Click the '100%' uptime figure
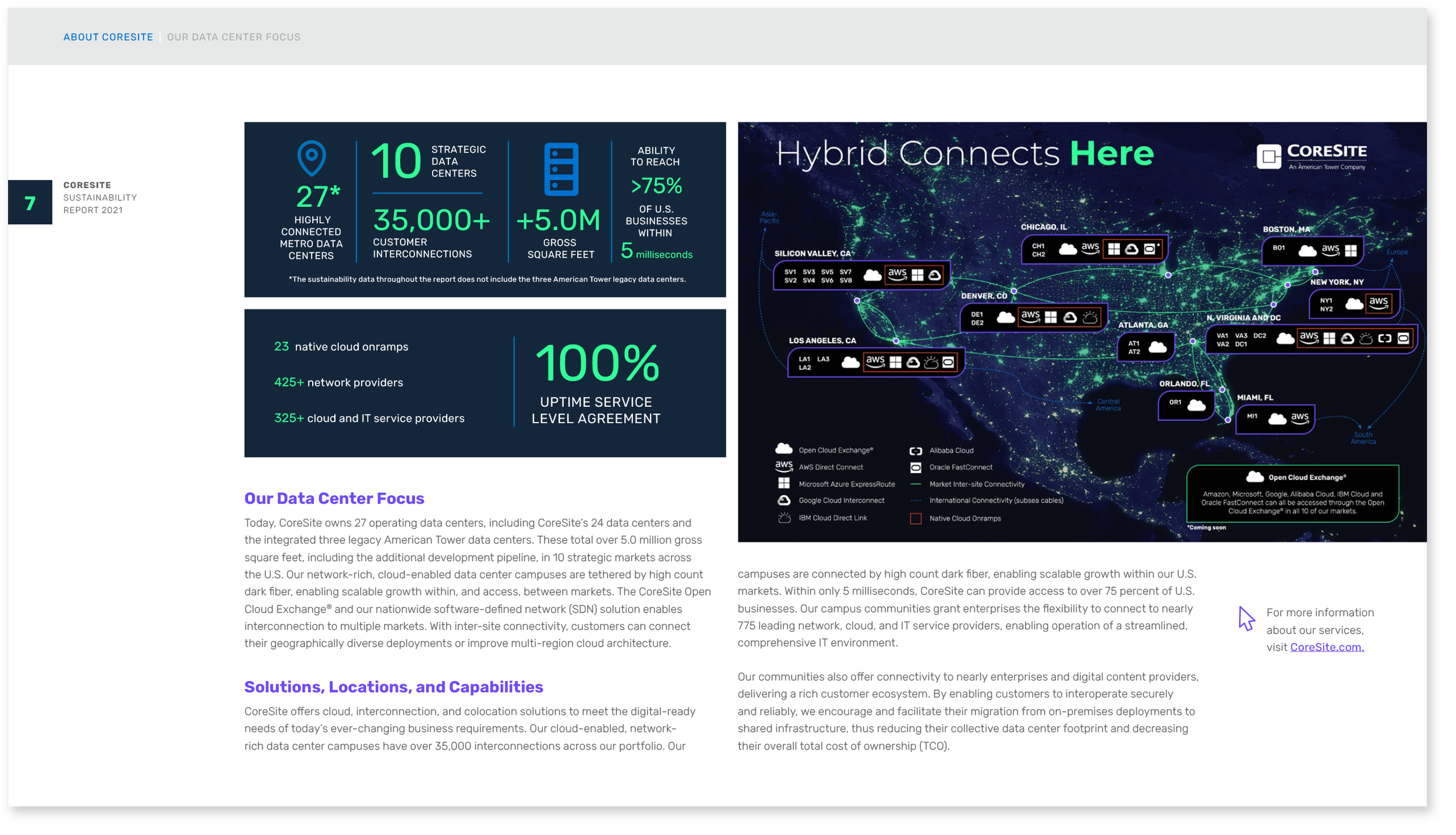 point(597,363)
